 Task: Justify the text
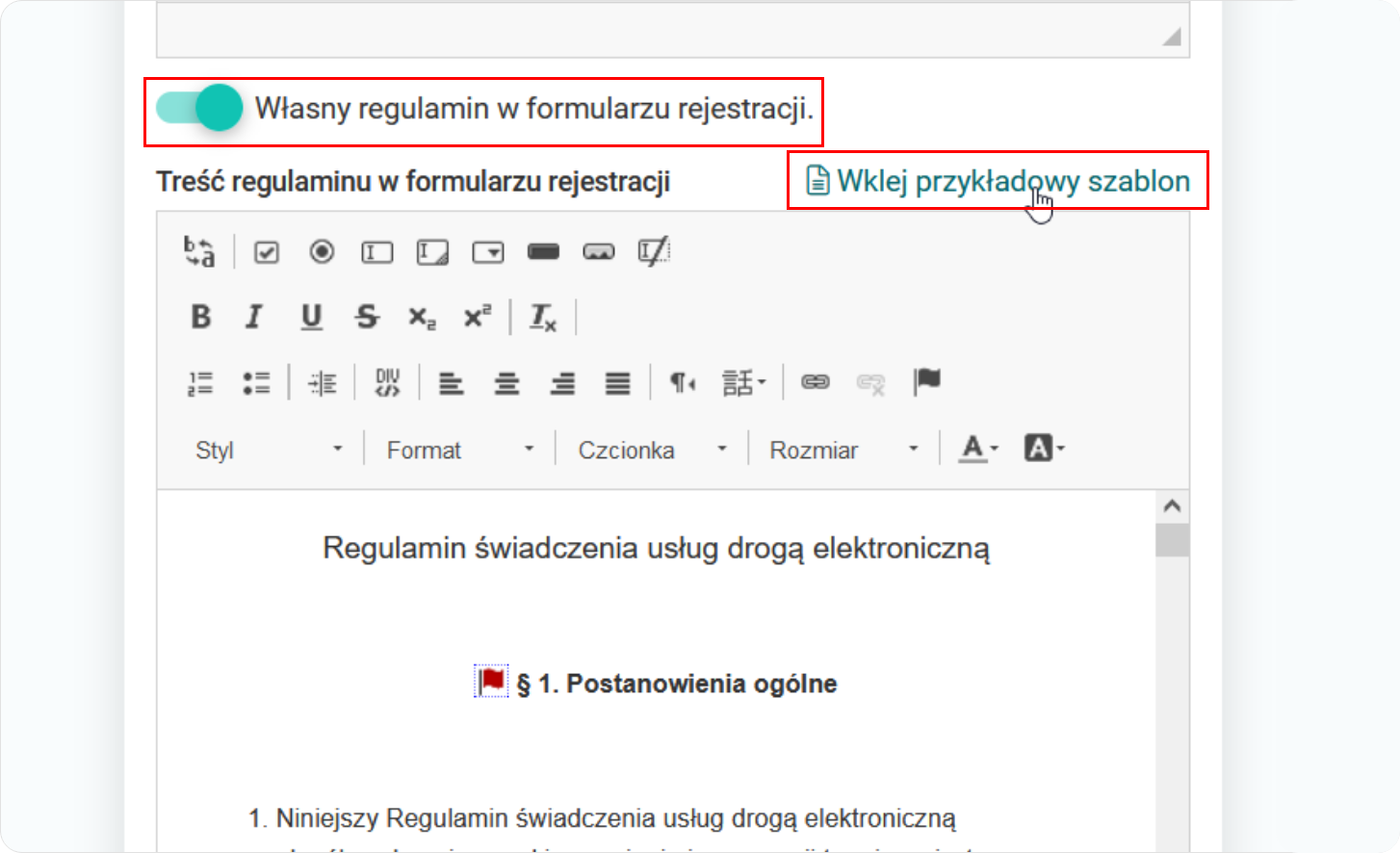point(617,383)
